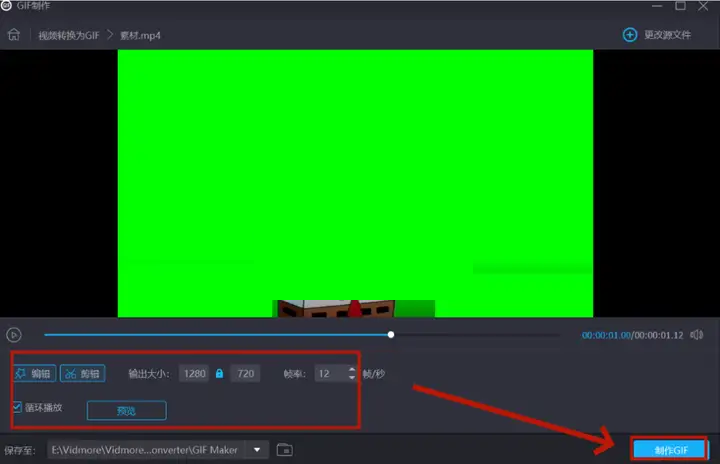Toggle the aspect ratio lock icon
Screen dimensions: 720x464
click(219, 373)
